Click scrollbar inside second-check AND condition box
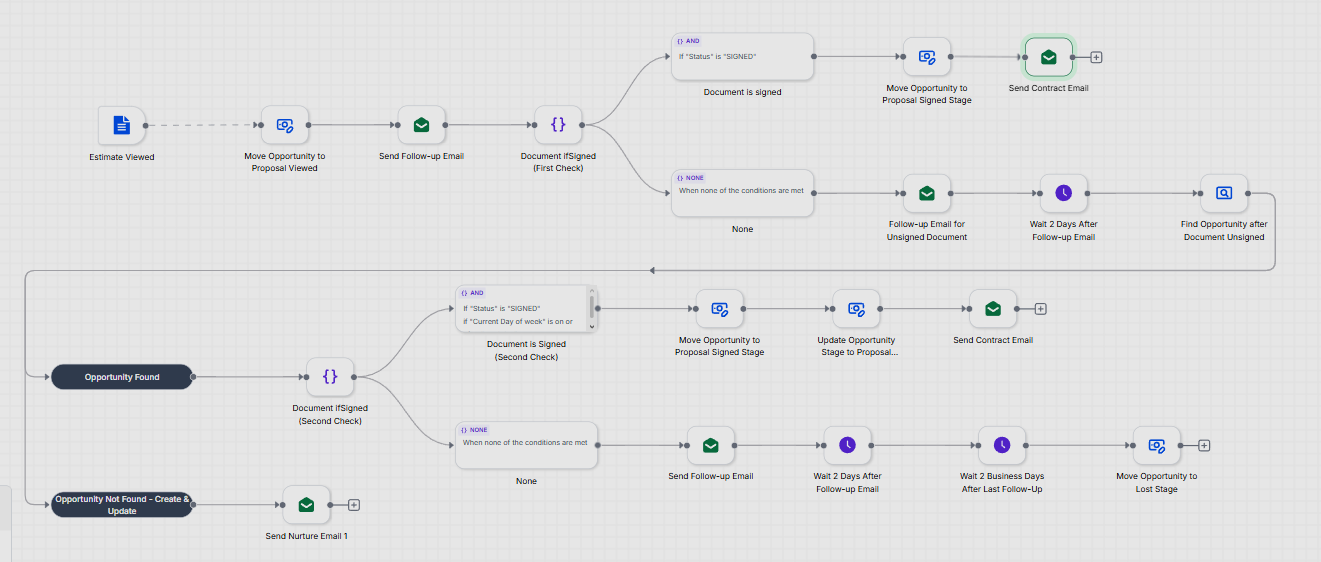The image size is (1321, 562). [x=592, y=308]
